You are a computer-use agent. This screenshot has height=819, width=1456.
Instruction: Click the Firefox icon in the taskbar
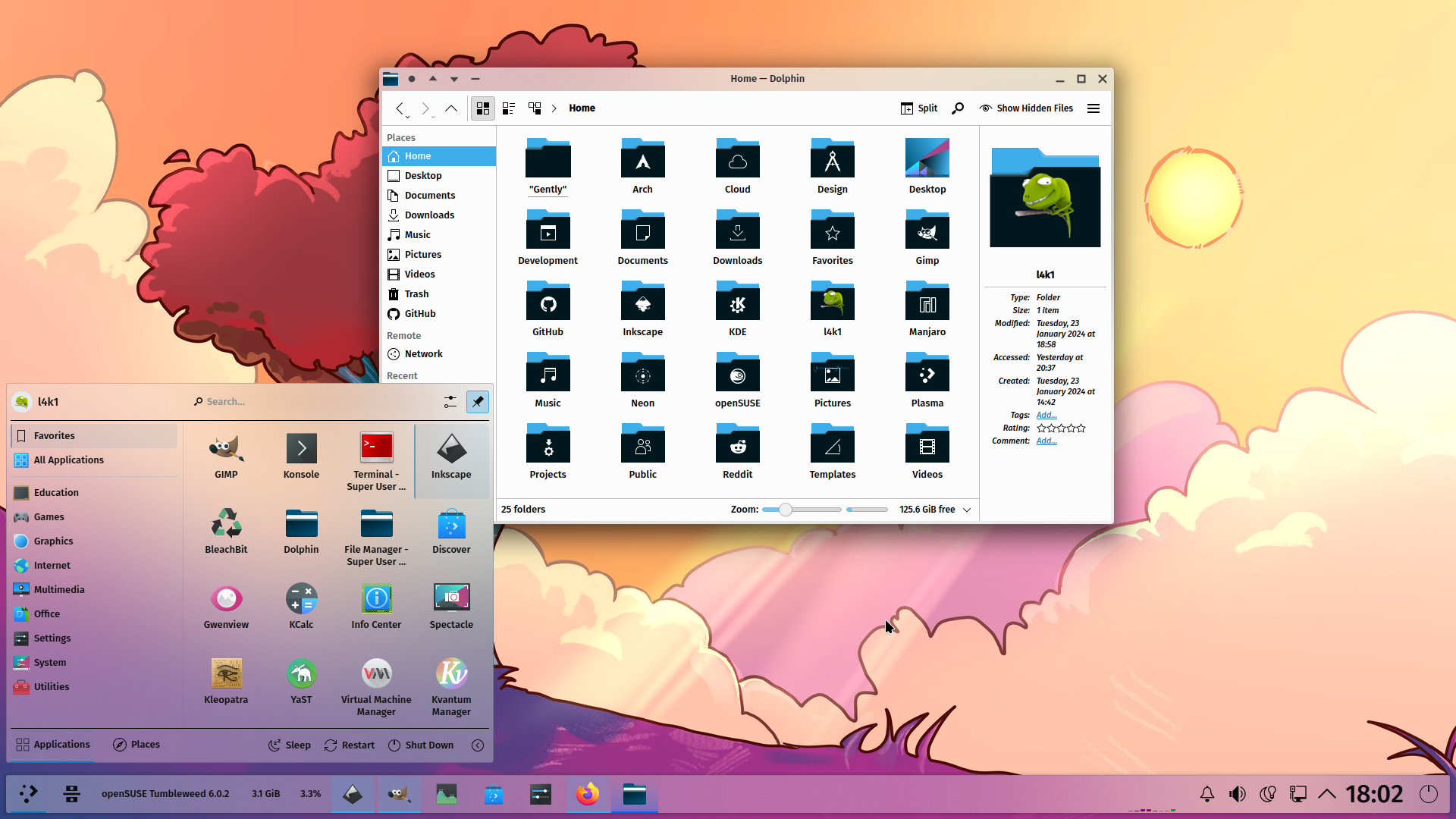click(587, 794)
